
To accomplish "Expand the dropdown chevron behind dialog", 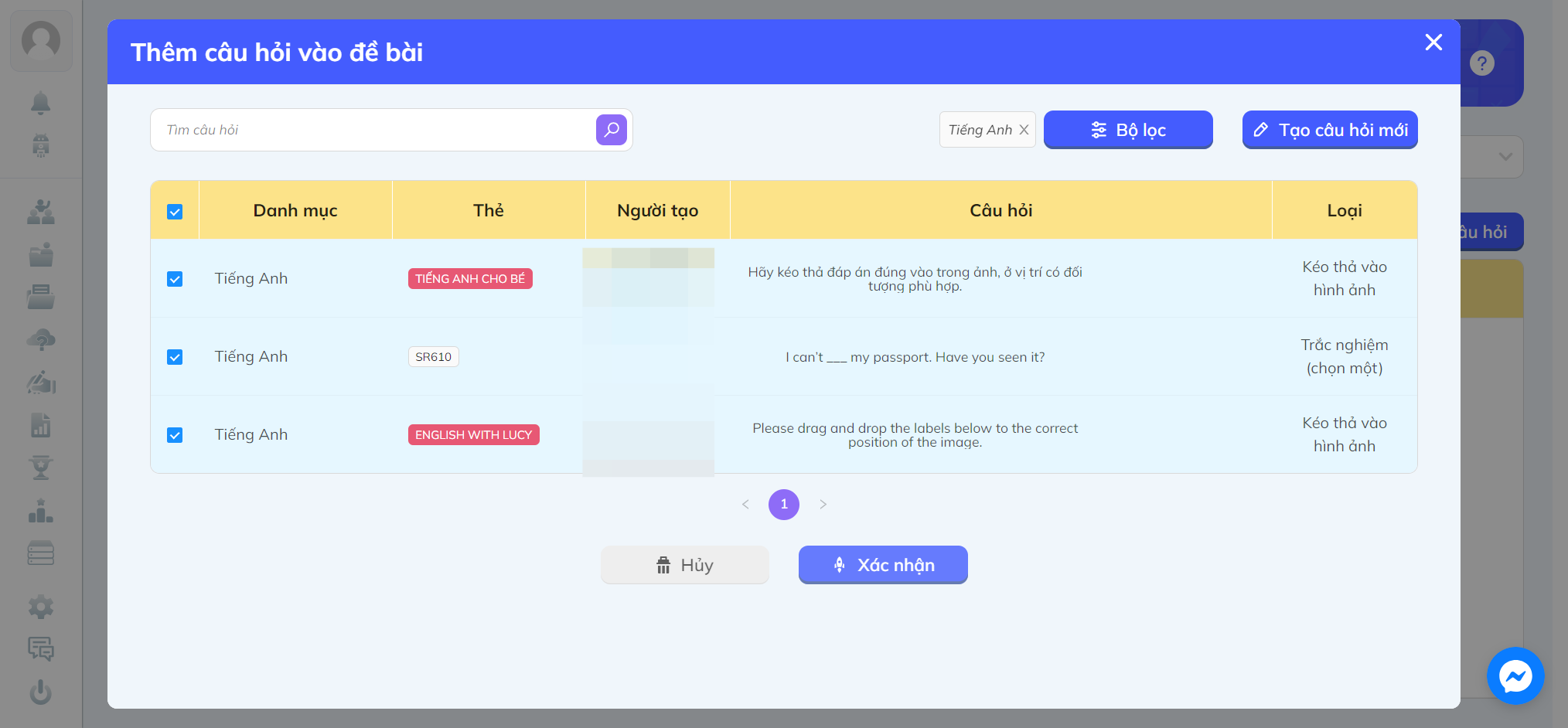I will (1505, 157).
